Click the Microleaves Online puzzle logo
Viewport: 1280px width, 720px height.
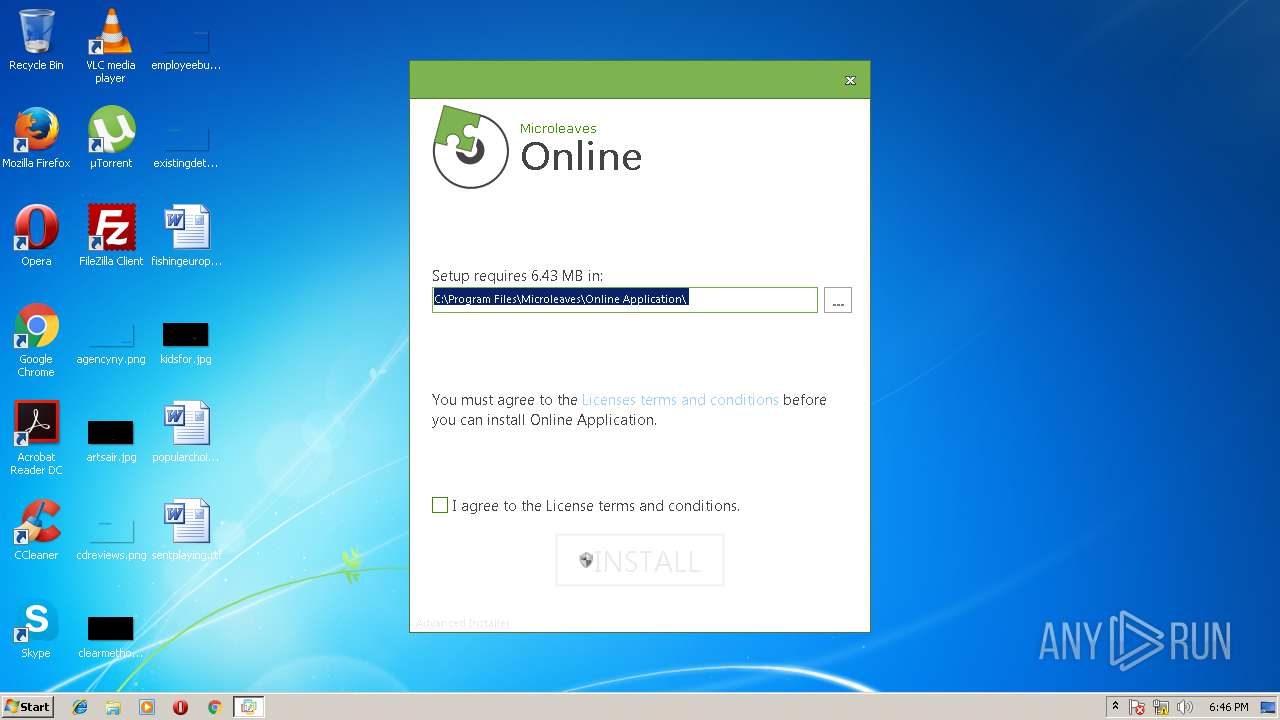(470, 147)
